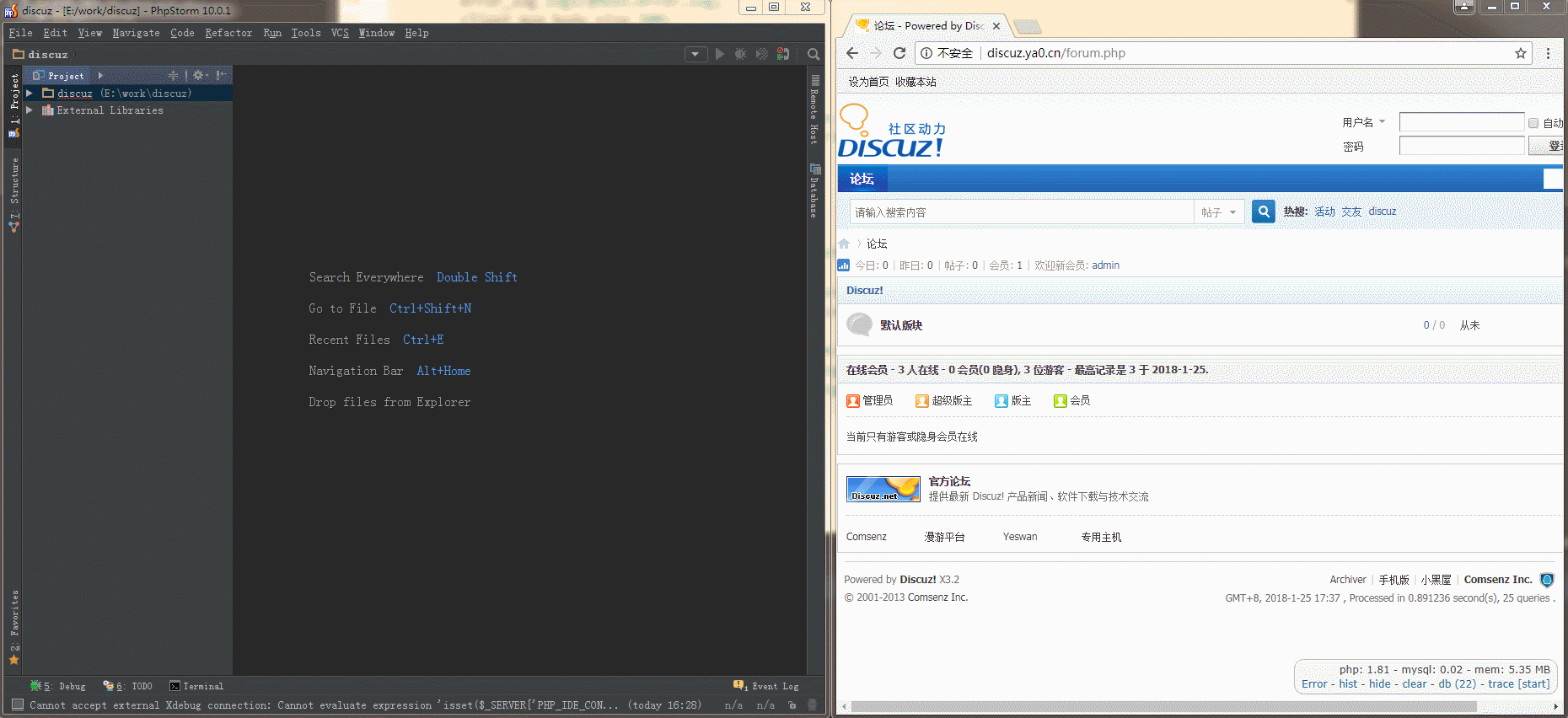The height and width of the screenshot is (718, 1568).
Task: Click the username input field
Action: click(x=1462, y=122)
